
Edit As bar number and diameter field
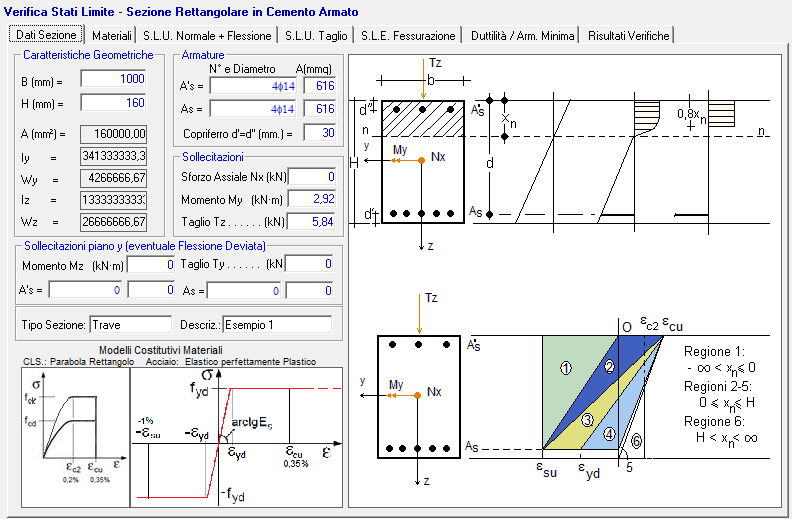[253, 109]
